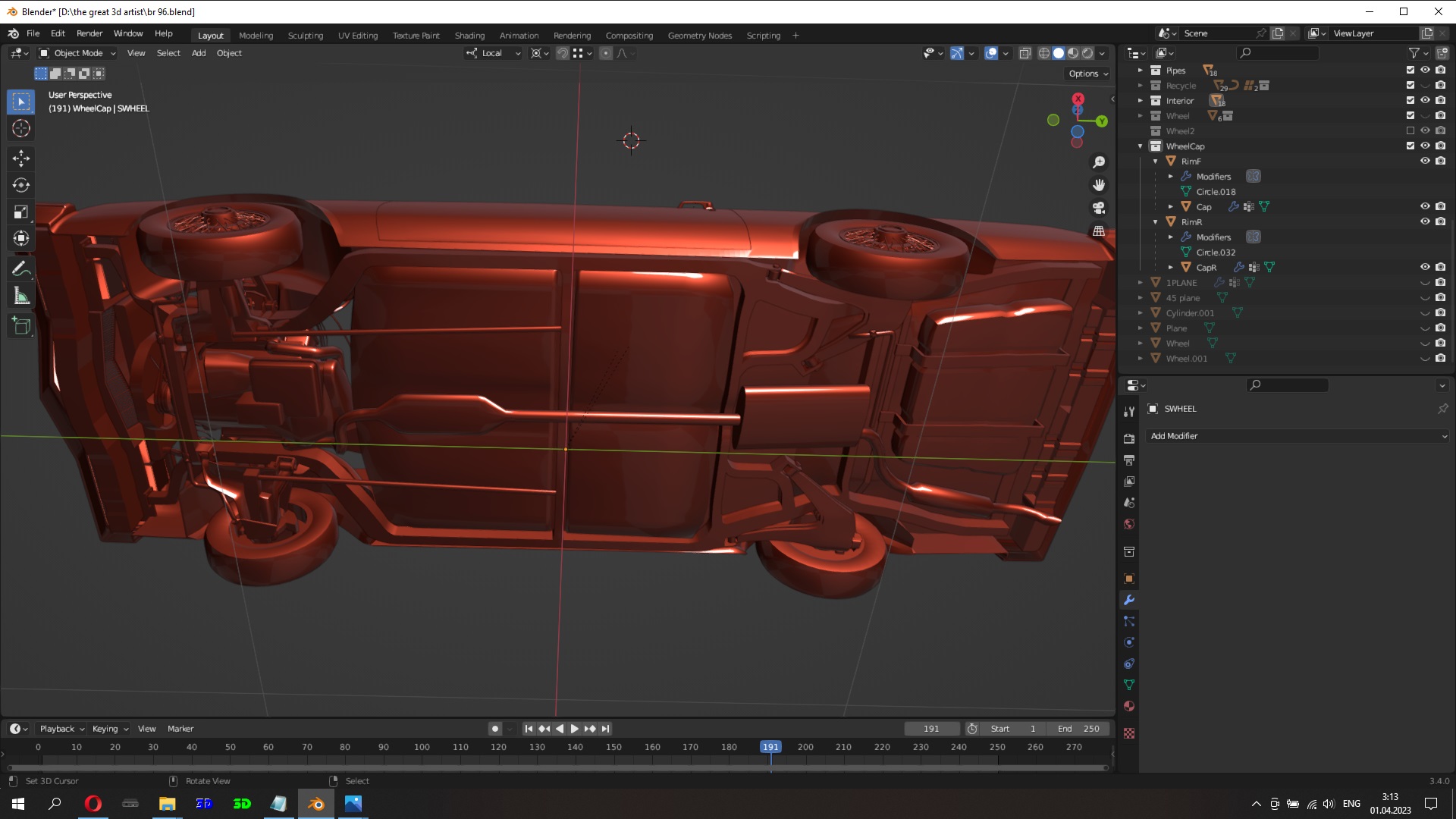
Task: Open the Object Mode dropdown
Action: pos(78,53)
